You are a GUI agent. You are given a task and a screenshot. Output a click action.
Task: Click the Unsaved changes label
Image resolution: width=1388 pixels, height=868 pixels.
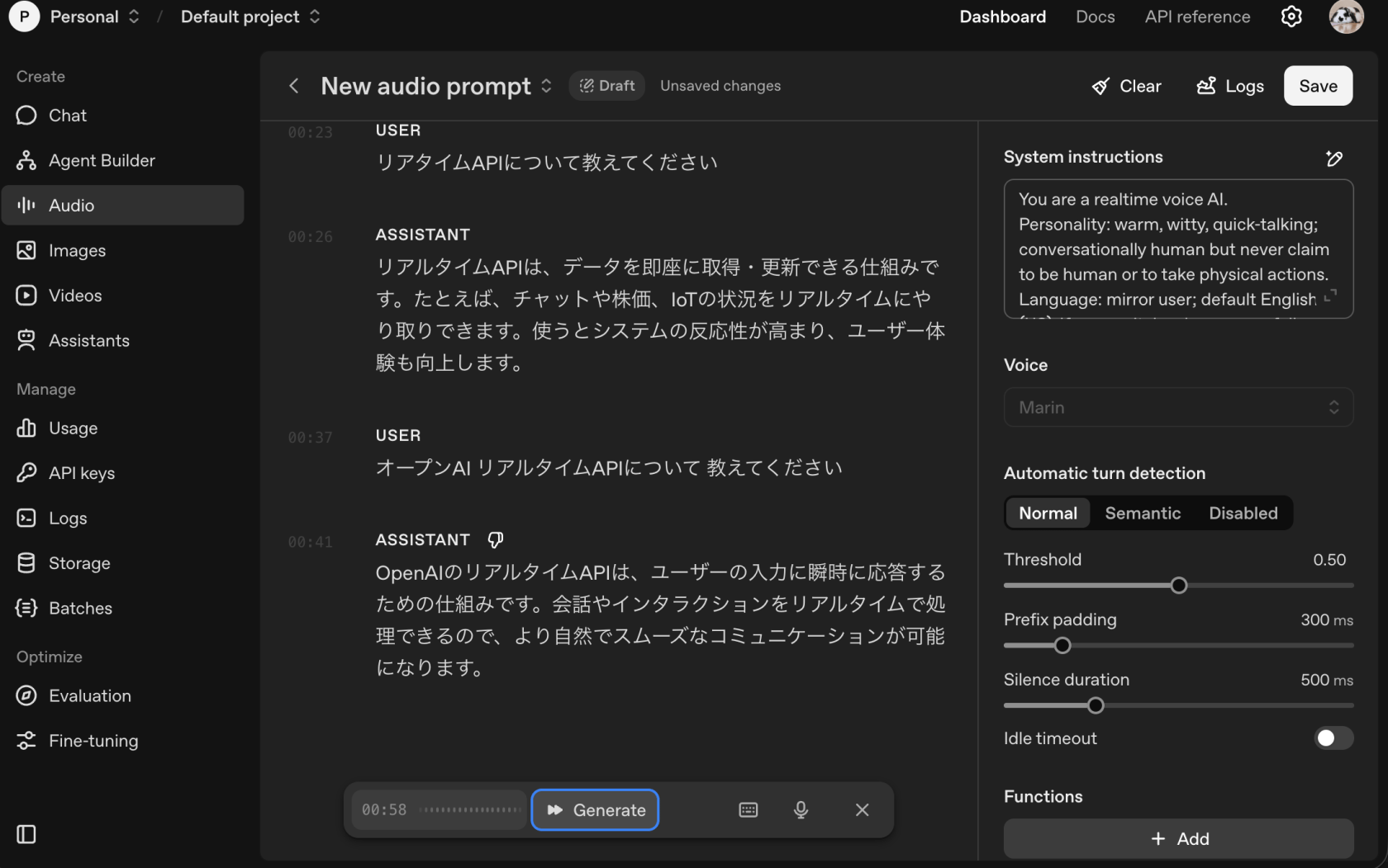720,86
